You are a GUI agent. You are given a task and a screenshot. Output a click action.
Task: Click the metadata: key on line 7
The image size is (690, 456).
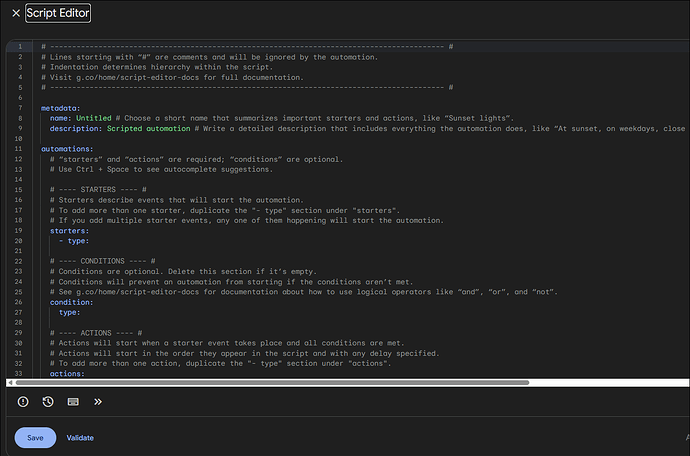(x=61, y=107)
